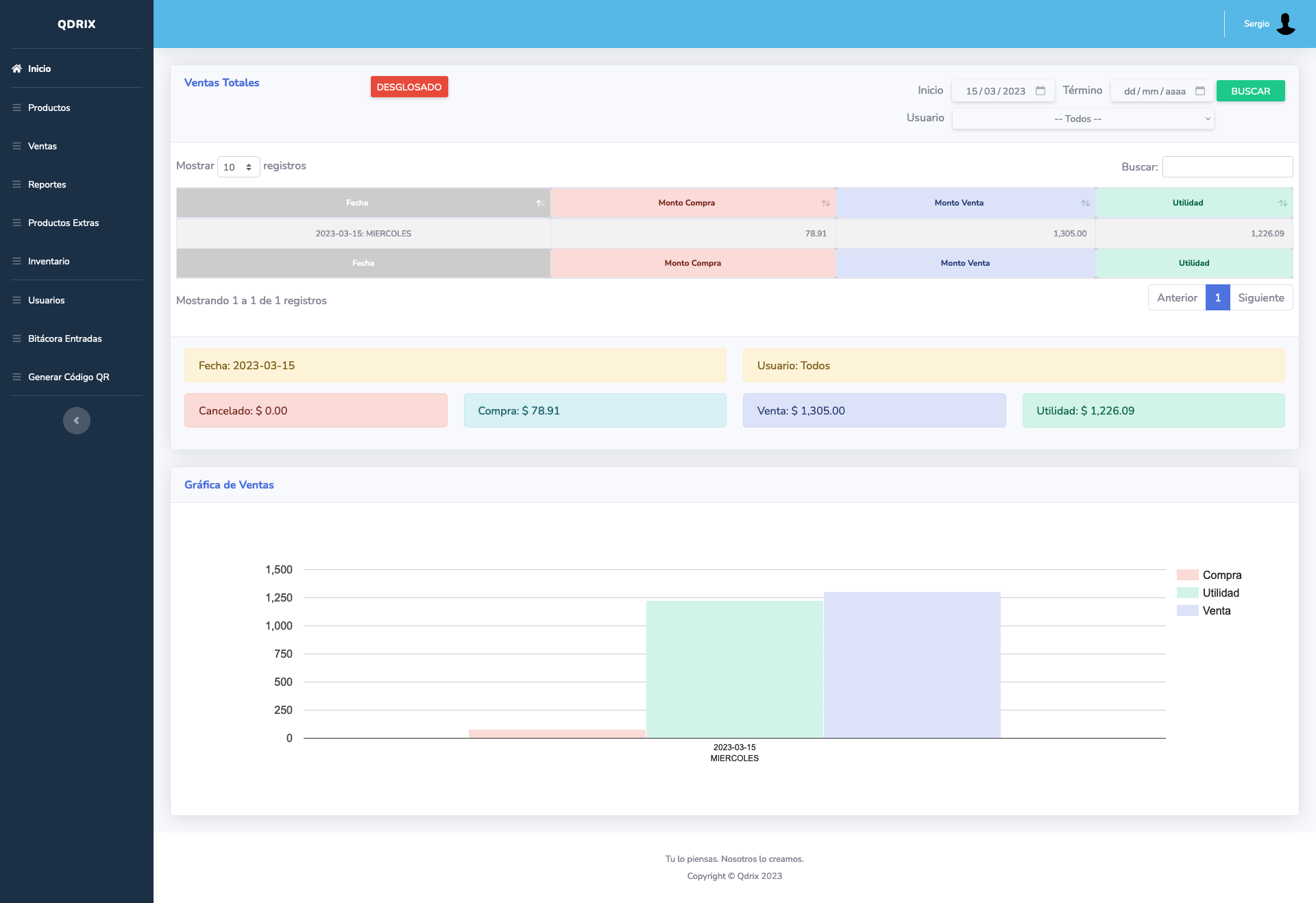This screenshot has height=903, width=1316.
Task: Click the green BUSCAR button
Action: [x=1250, y=91]
